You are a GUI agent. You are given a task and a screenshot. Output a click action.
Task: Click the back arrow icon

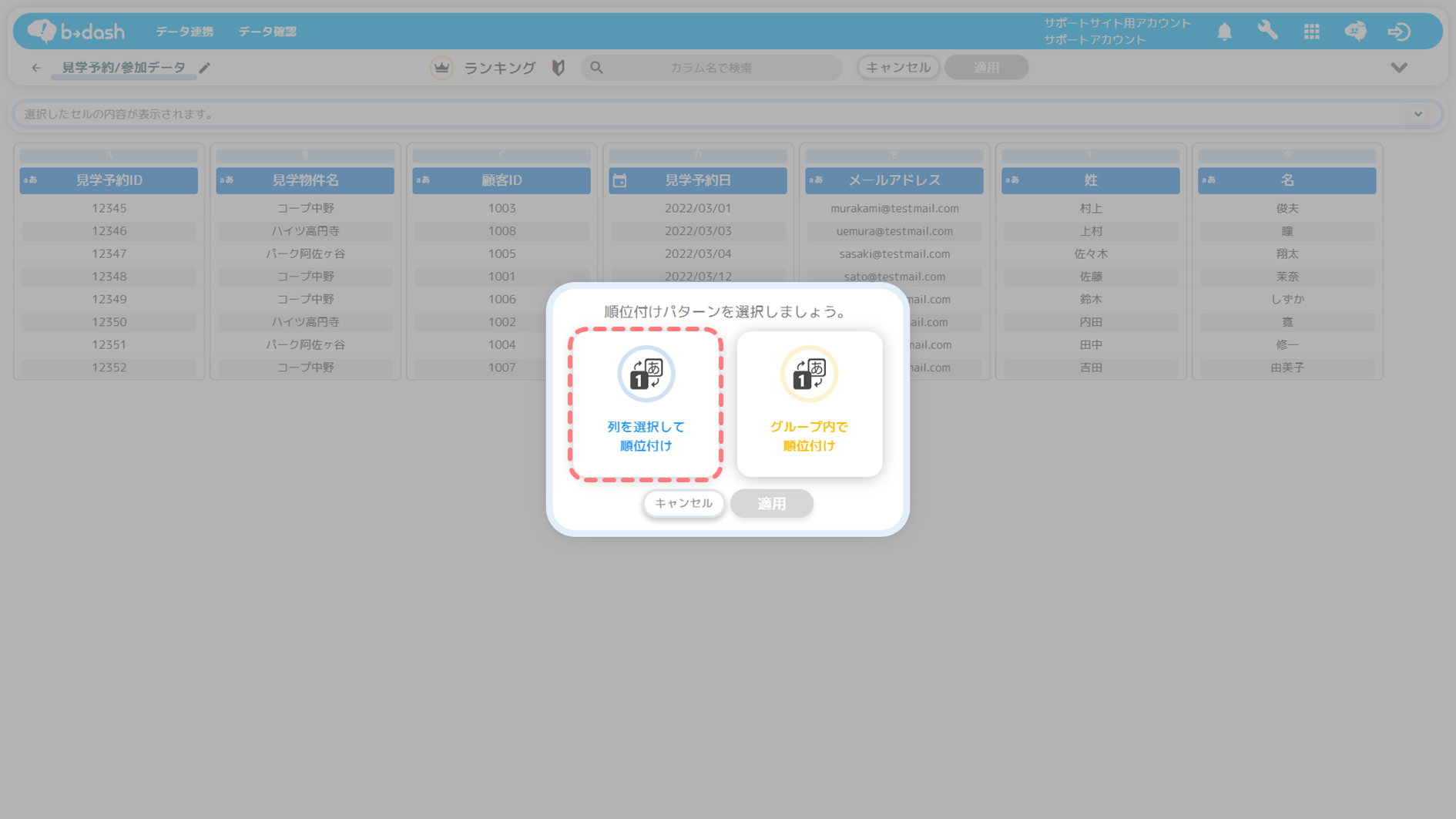pyautogui.click(x=36, y=68)
